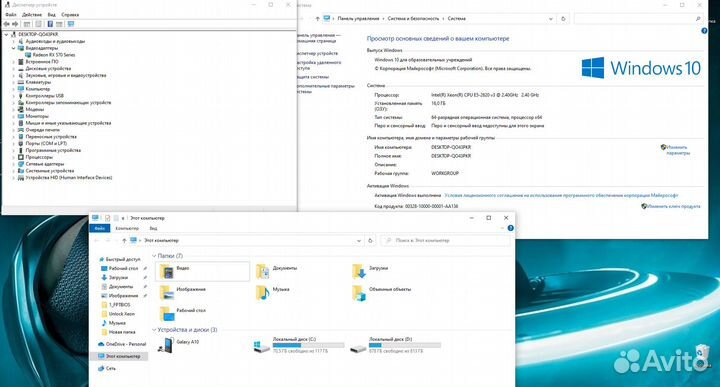Open the Справка menu in Device Manager
This screenshot has height=387, width=720.
[70, 15]
